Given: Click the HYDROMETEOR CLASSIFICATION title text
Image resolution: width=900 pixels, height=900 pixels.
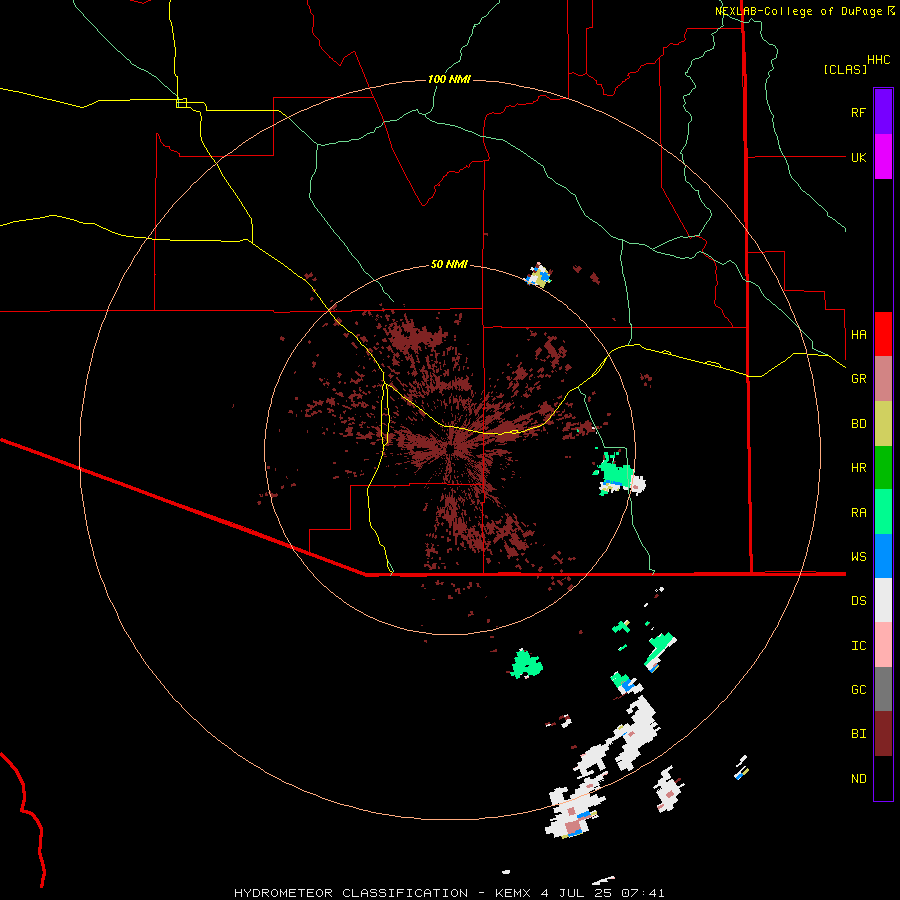Looking at the screenshot, I should [351, 893].
